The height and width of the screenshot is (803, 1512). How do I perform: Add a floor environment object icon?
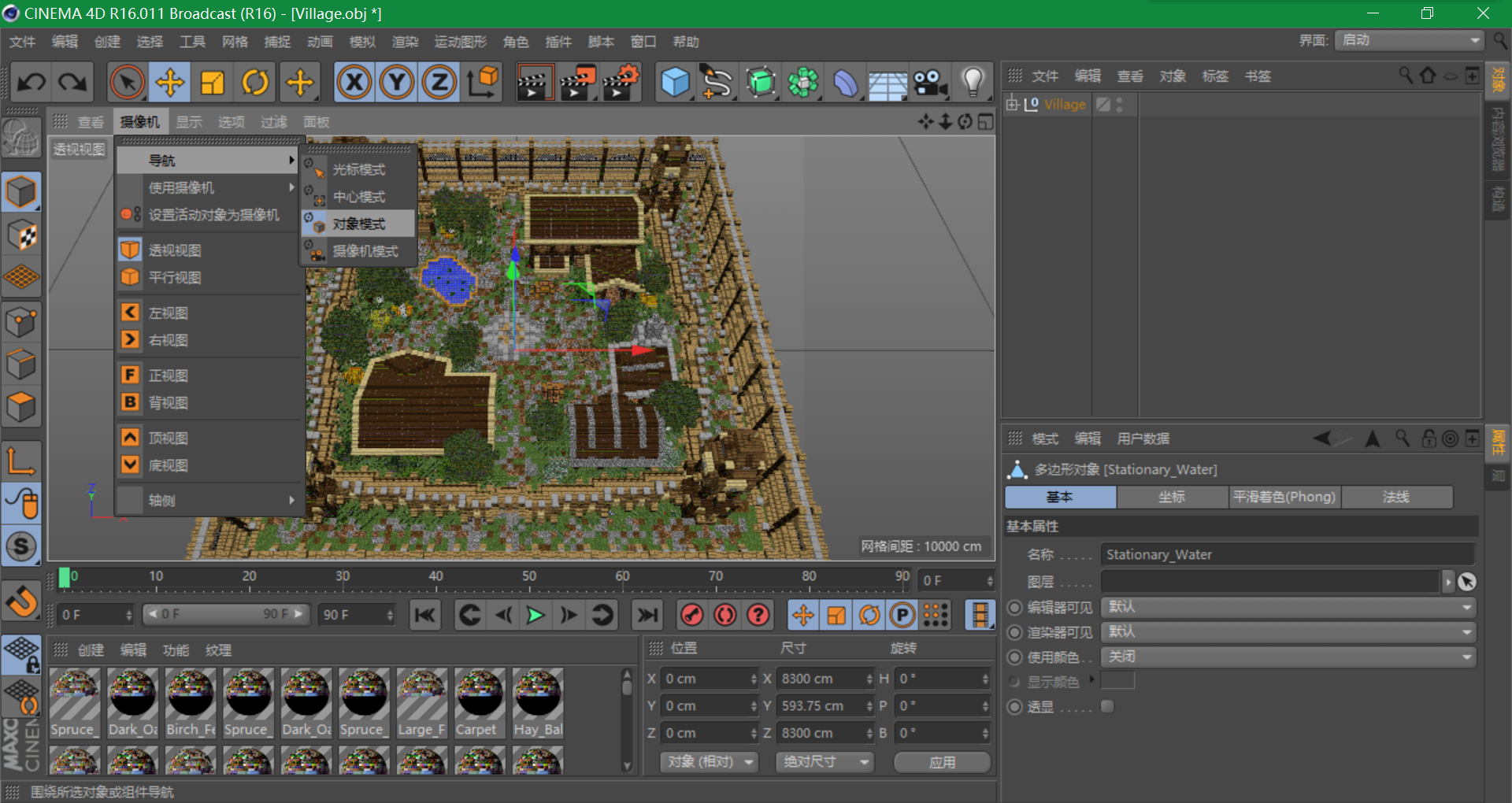(888, 83)
